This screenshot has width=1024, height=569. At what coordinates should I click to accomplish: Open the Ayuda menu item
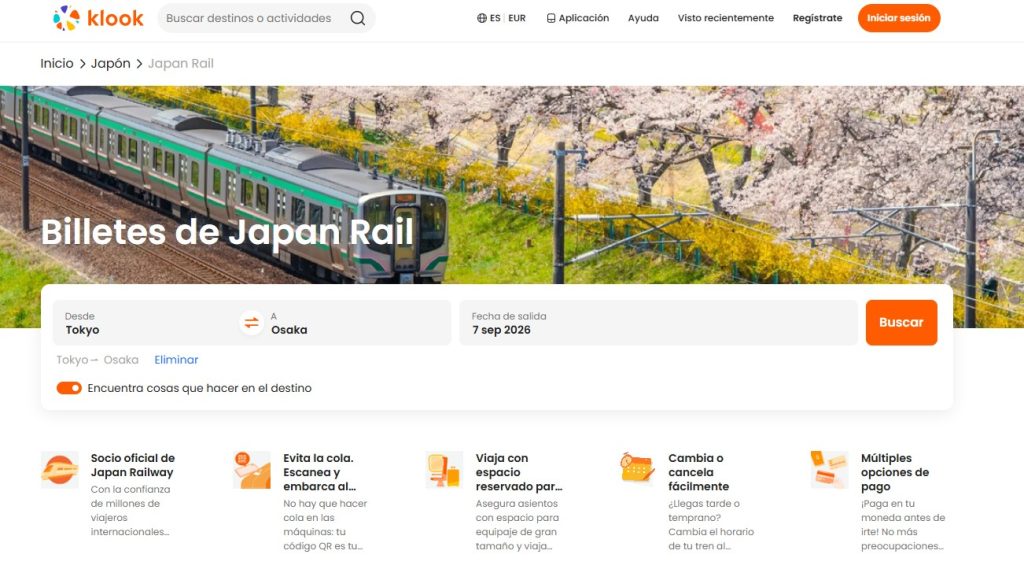click(x=643, y=18)
